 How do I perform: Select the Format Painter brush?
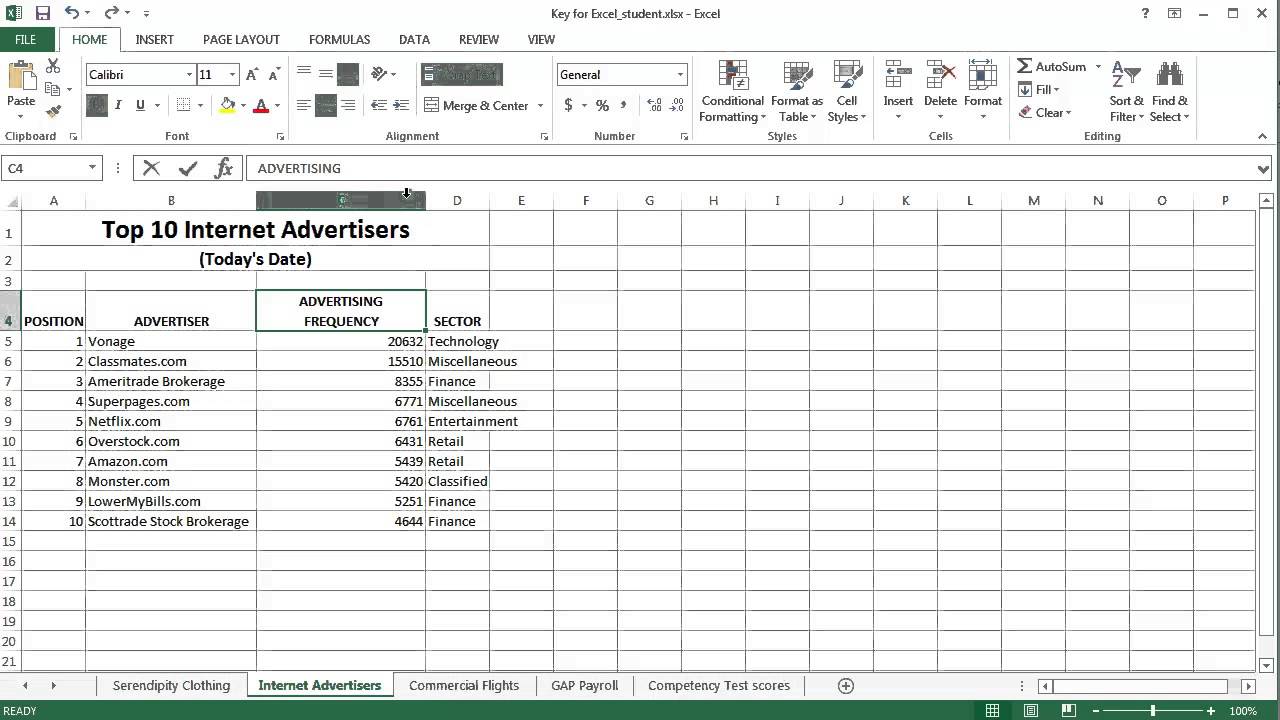[53, 111]
